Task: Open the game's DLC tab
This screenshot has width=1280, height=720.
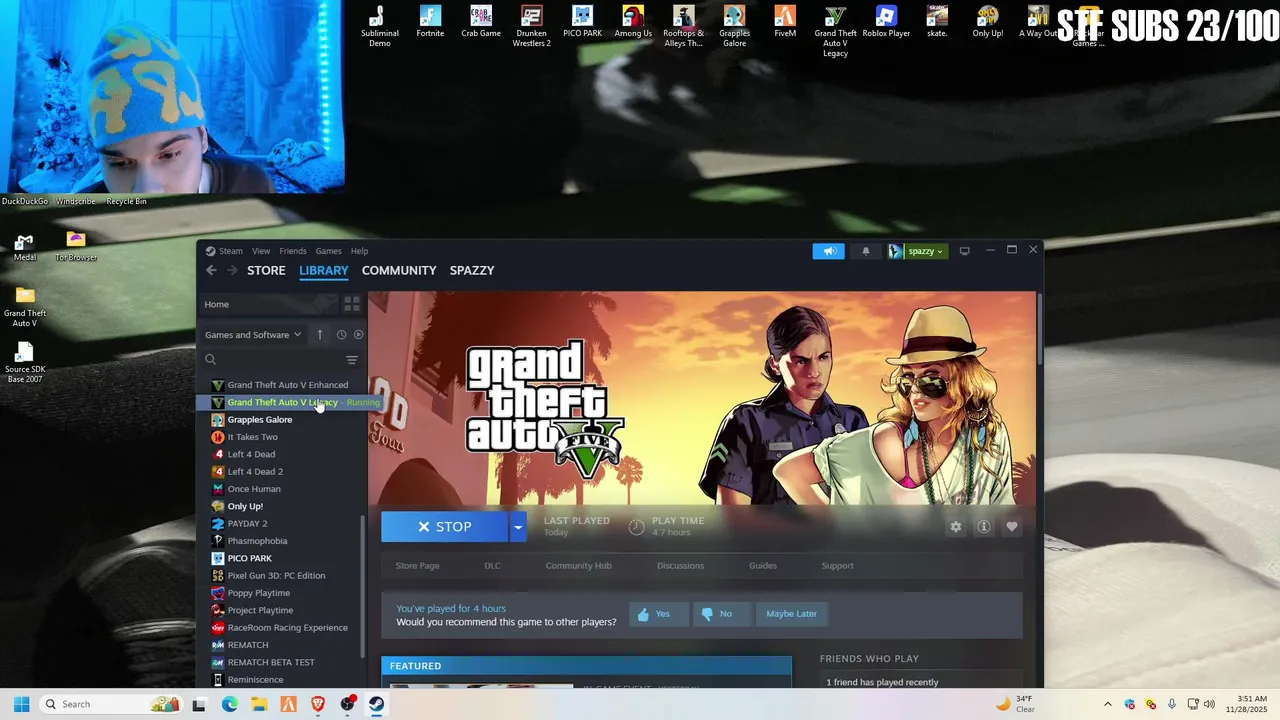Action: pos(492,566)
